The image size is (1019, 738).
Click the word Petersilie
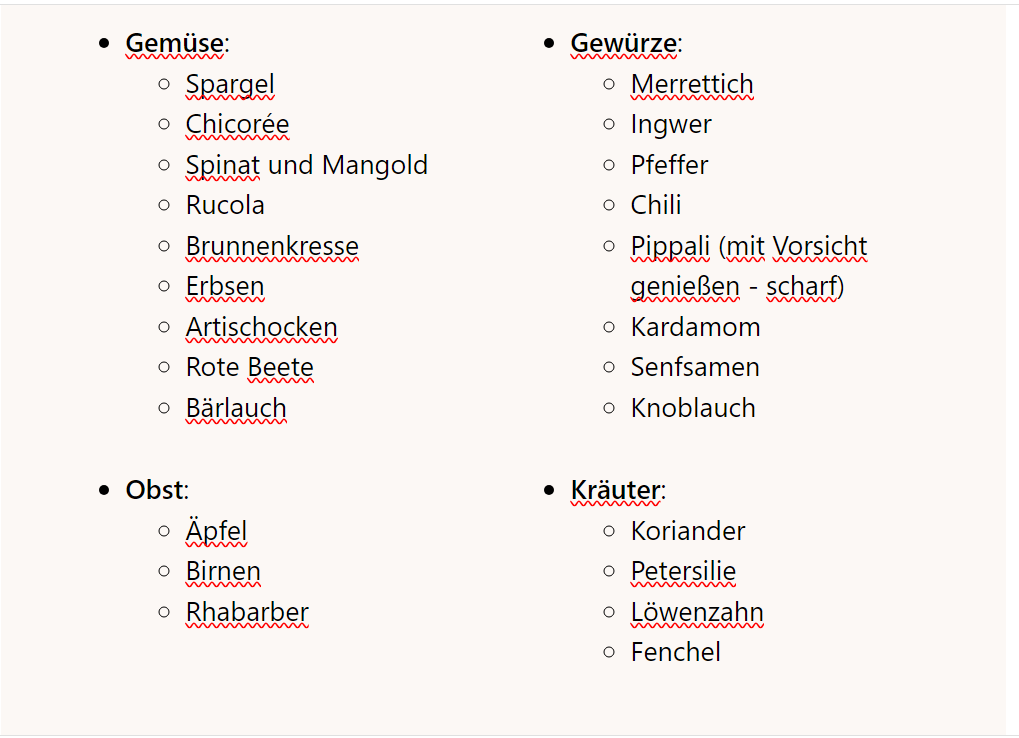point(683,572)
